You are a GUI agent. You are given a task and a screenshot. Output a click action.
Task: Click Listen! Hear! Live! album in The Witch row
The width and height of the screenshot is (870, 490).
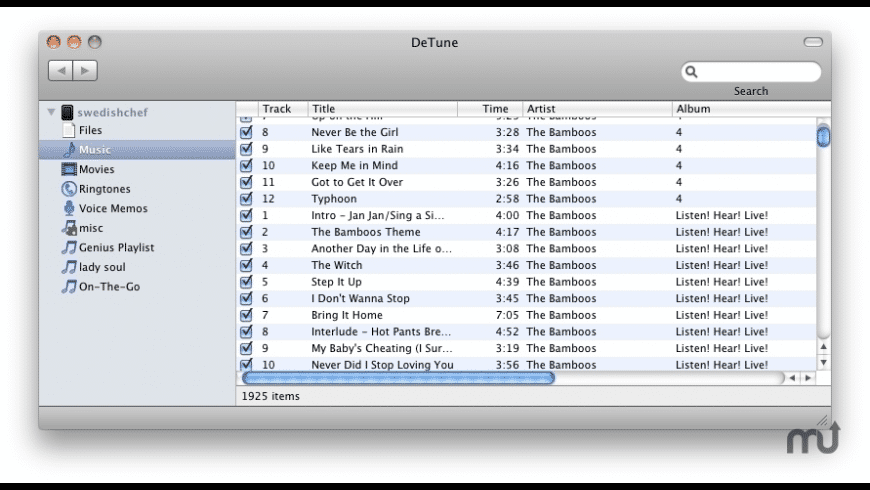click(722, 265)
